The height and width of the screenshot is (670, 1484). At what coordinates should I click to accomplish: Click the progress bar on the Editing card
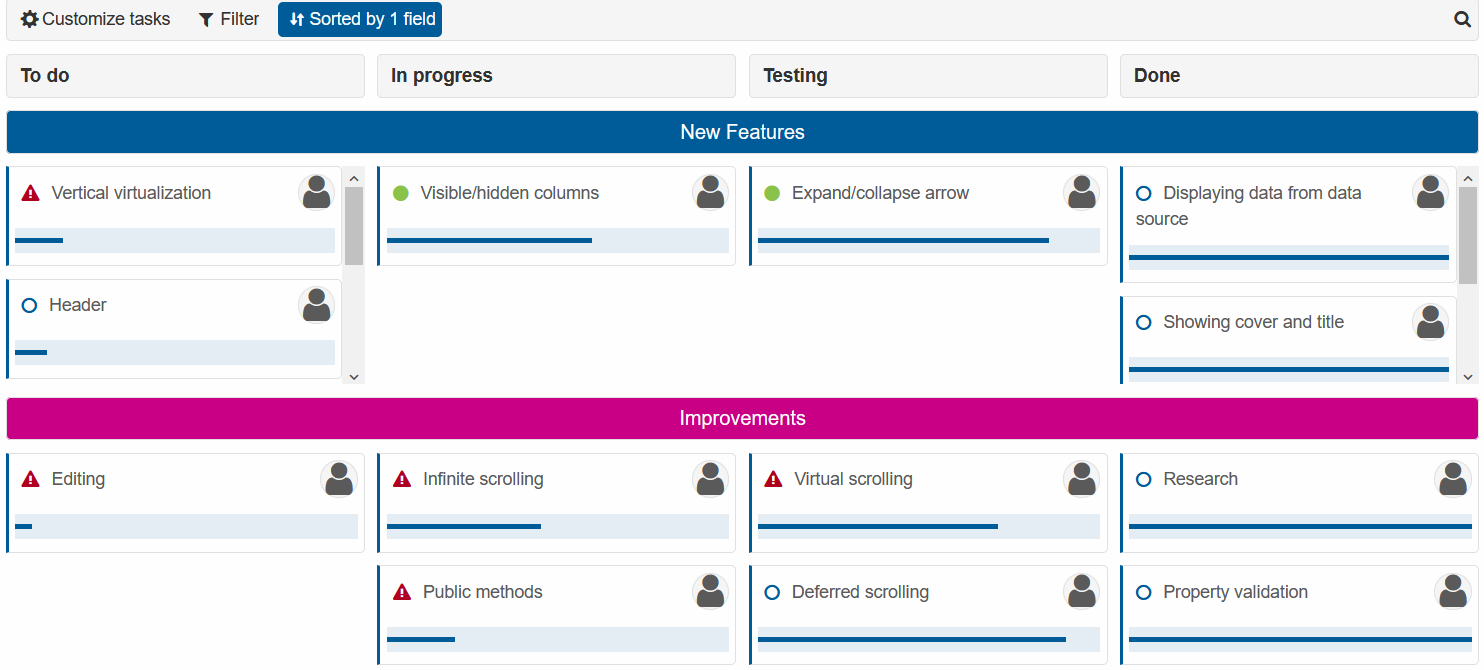point(186,526)
